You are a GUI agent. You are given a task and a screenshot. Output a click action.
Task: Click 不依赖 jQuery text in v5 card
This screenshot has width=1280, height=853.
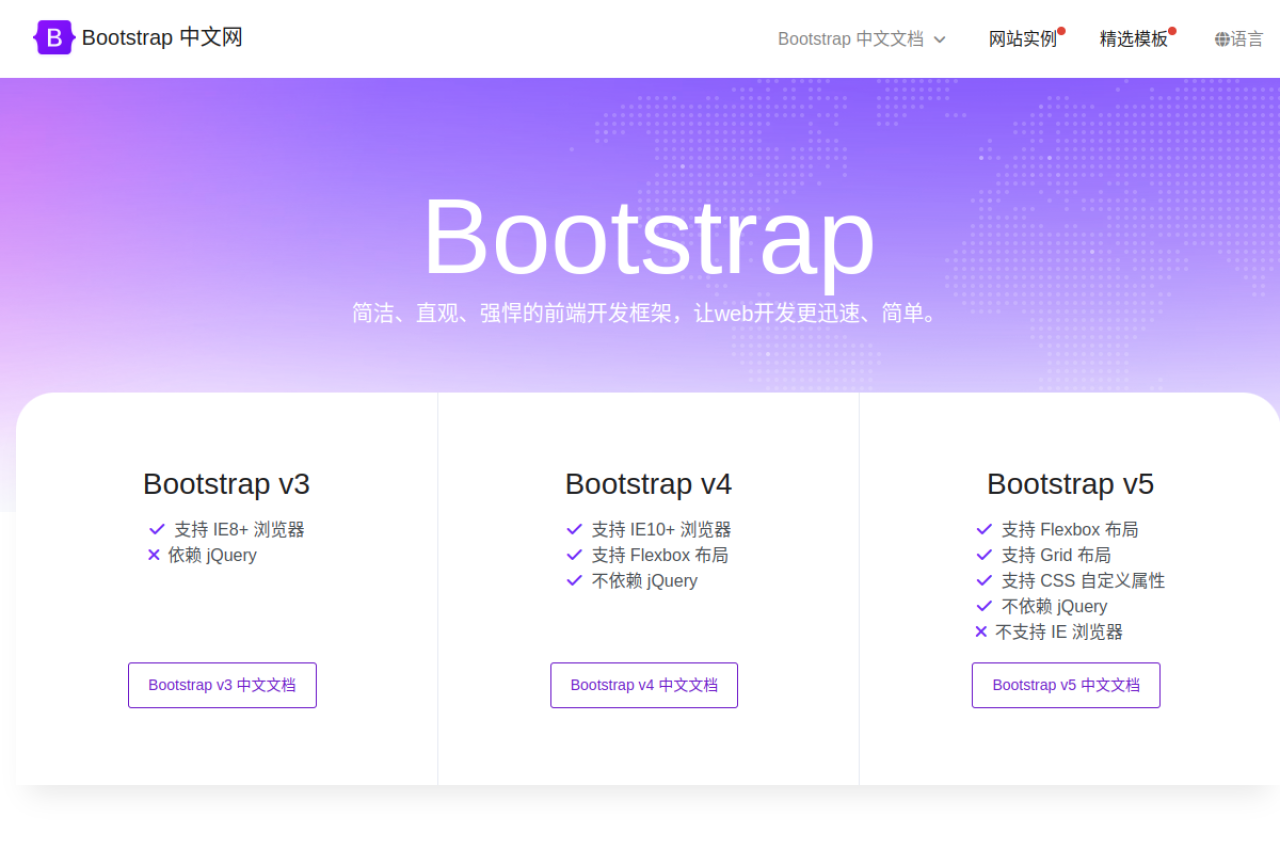(1055, 606)
